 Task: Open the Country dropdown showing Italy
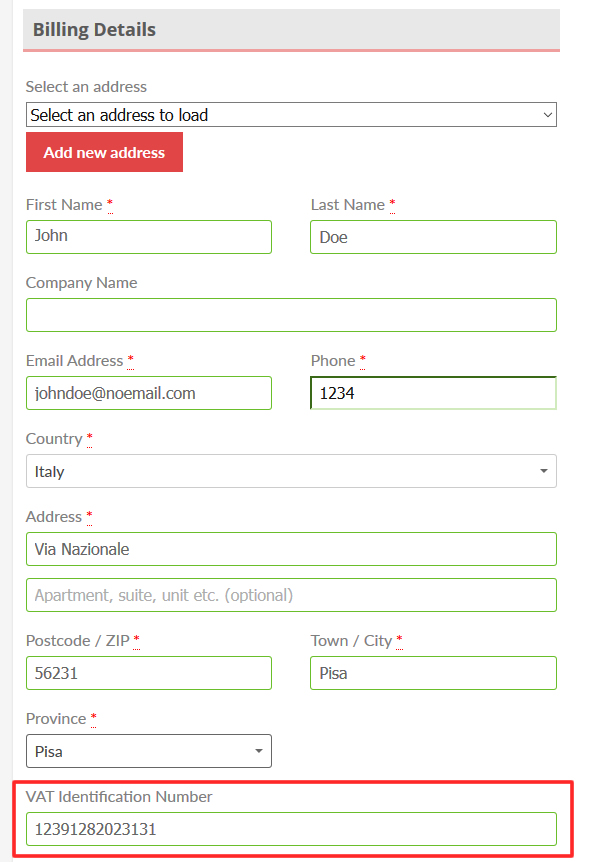click(x=291, y=471)
